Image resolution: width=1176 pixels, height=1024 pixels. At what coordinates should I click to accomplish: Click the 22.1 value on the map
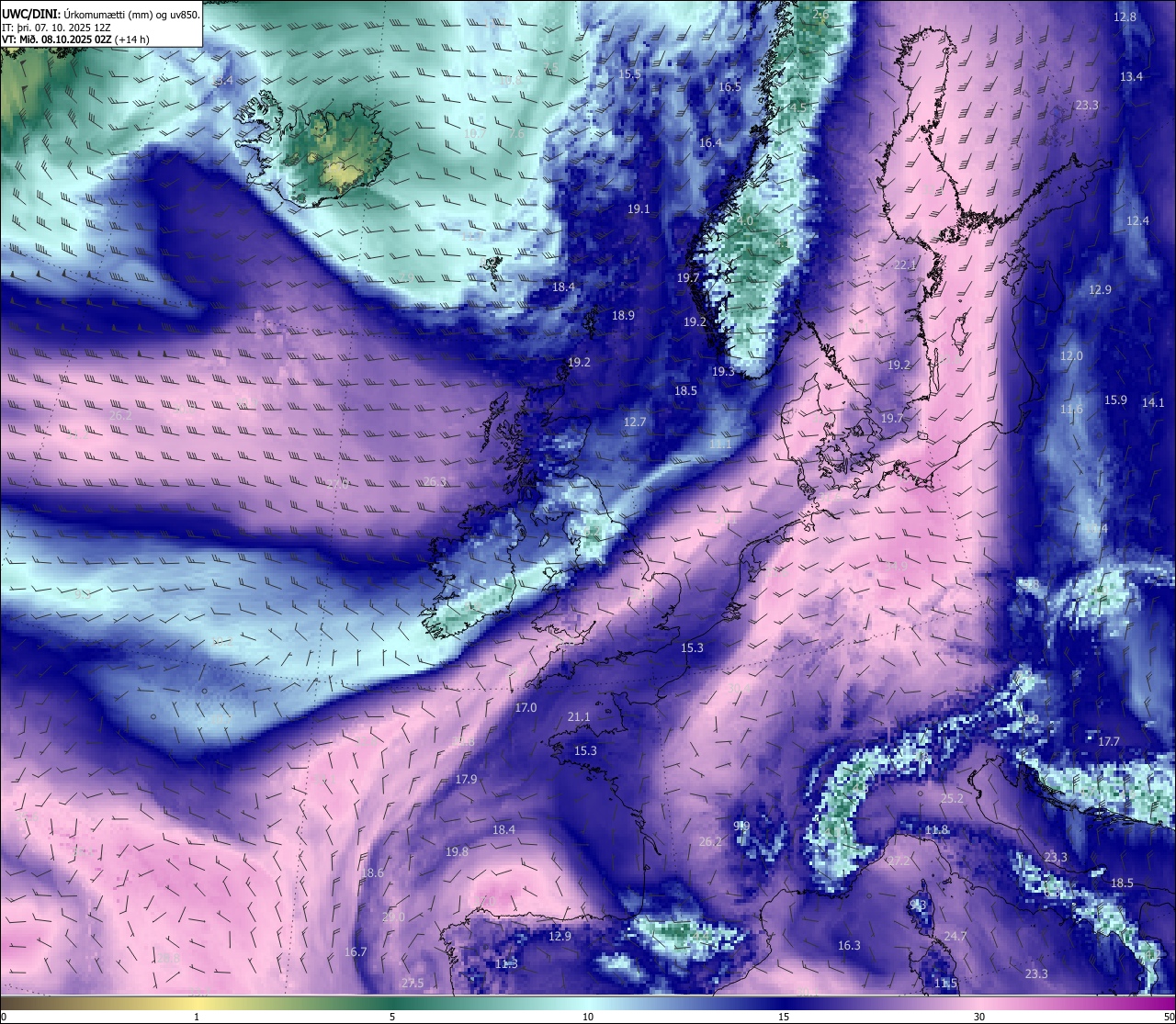pyautogui.click(x=905, y=264)
